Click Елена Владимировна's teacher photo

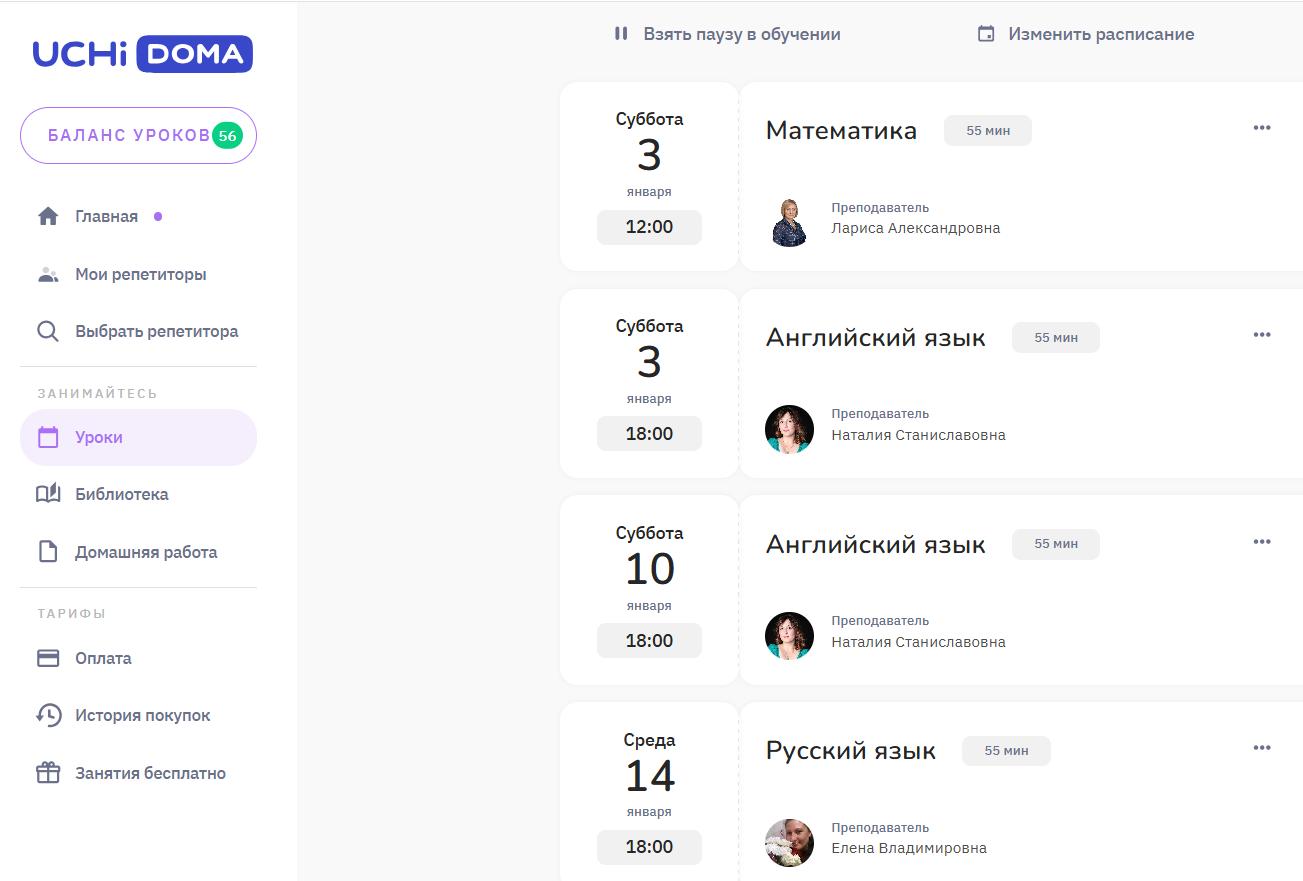pyautogui.click(x=789, y=842)
